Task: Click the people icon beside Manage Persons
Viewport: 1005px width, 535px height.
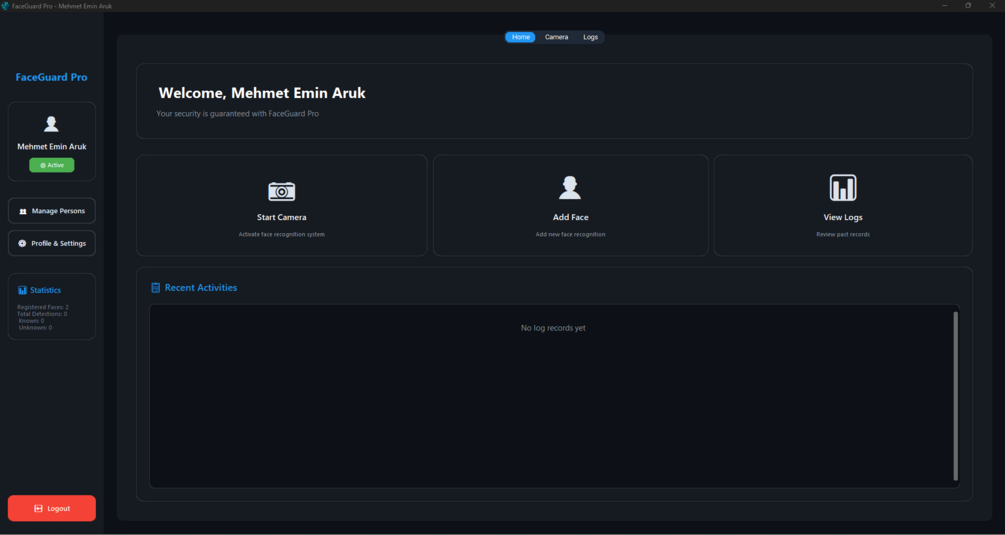Action: 23,211
